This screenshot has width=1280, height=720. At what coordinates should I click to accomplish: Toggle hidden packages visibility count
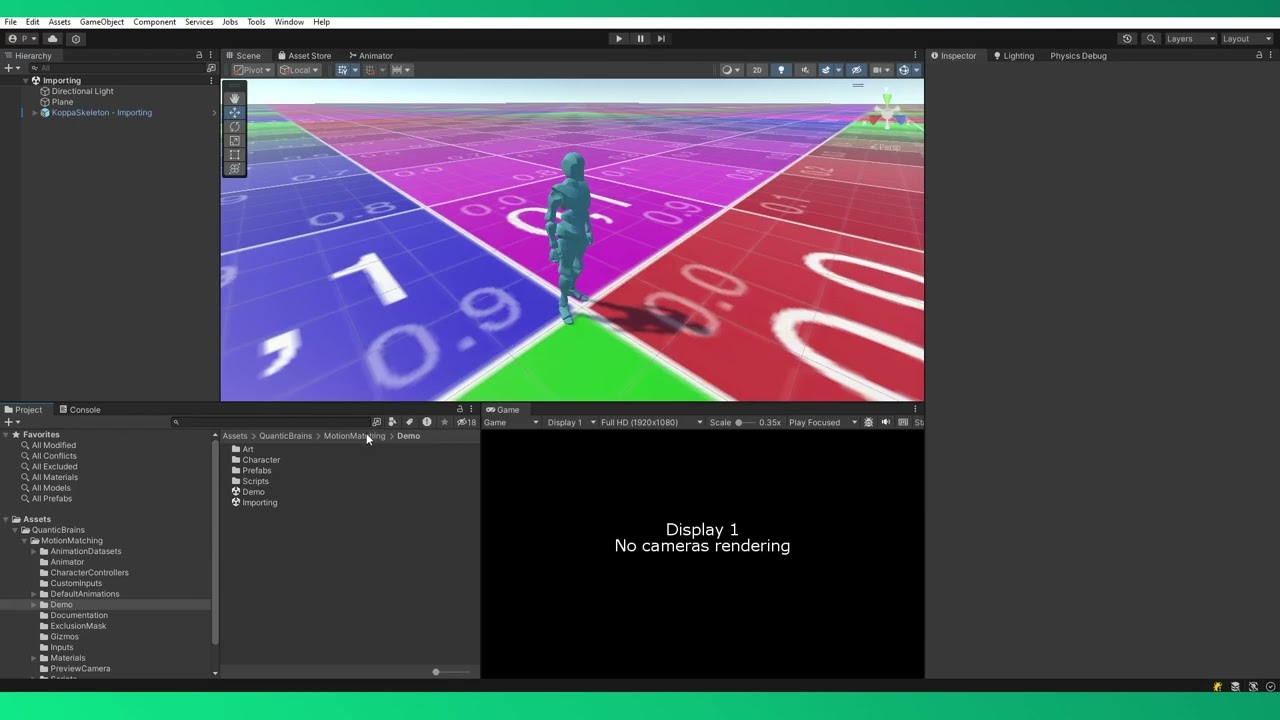(466, 422)
